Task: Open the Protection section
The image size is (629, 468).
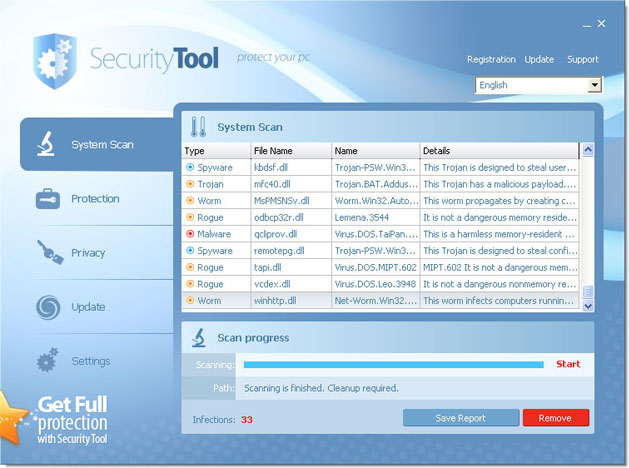Action: (x=95, y=199)
